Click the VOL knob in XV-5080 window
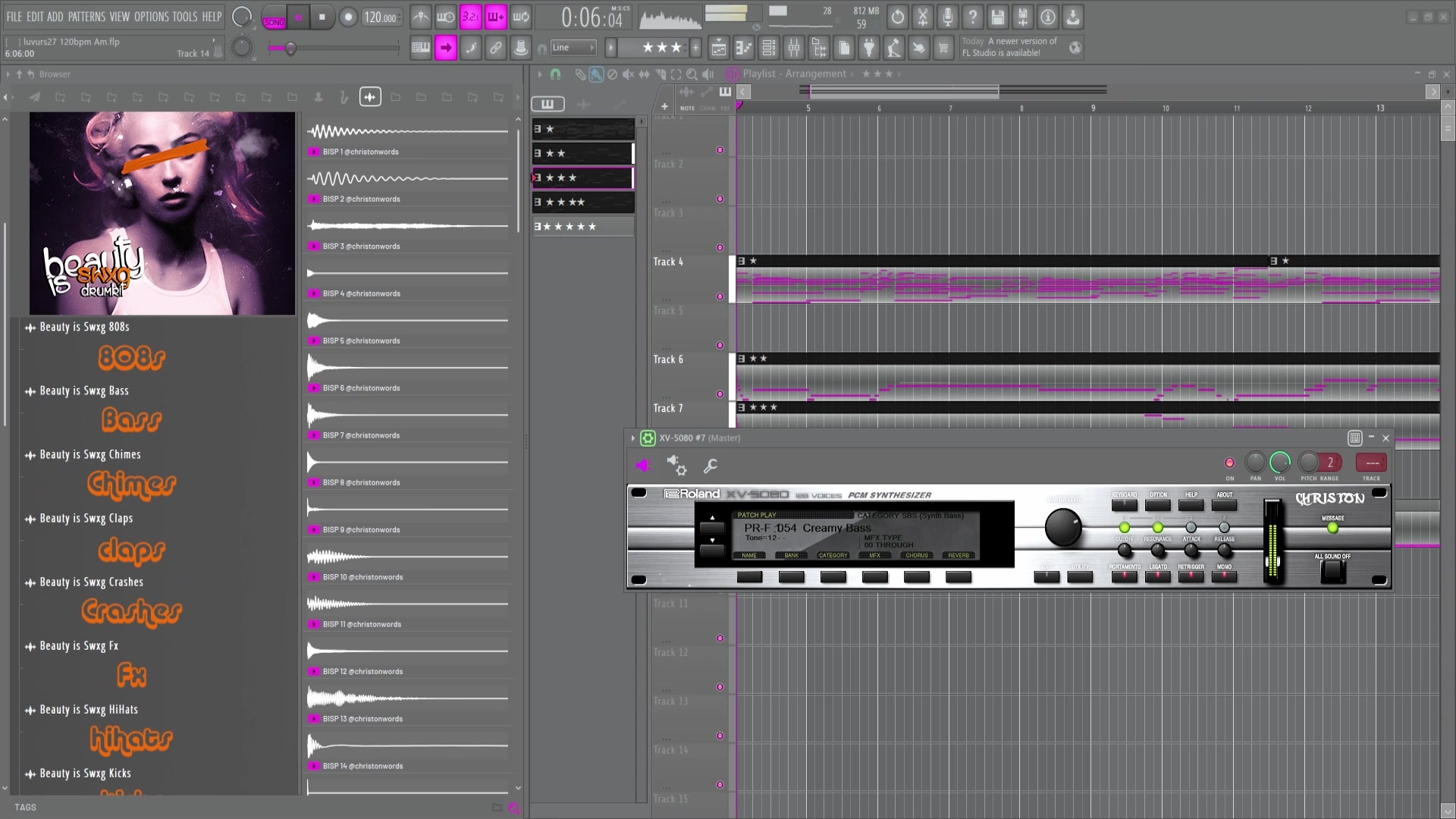The width and height of the screenshot is (1456, 819). [1280, 463]
